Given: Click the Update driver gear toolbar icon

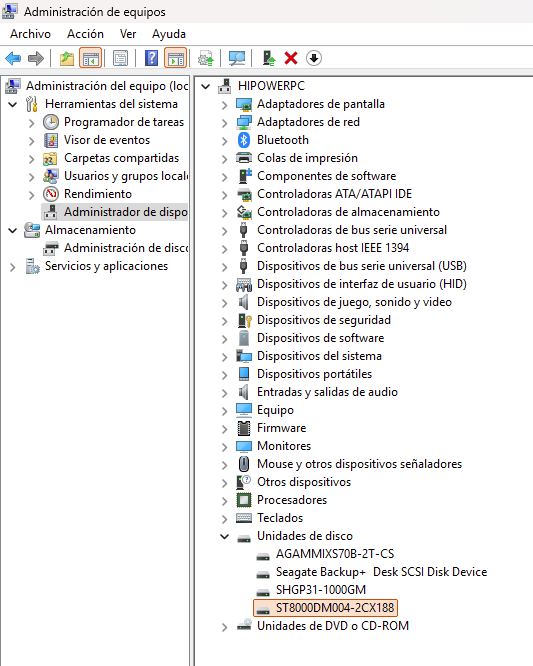Looking at the screenshot, I should click(206, 58).
